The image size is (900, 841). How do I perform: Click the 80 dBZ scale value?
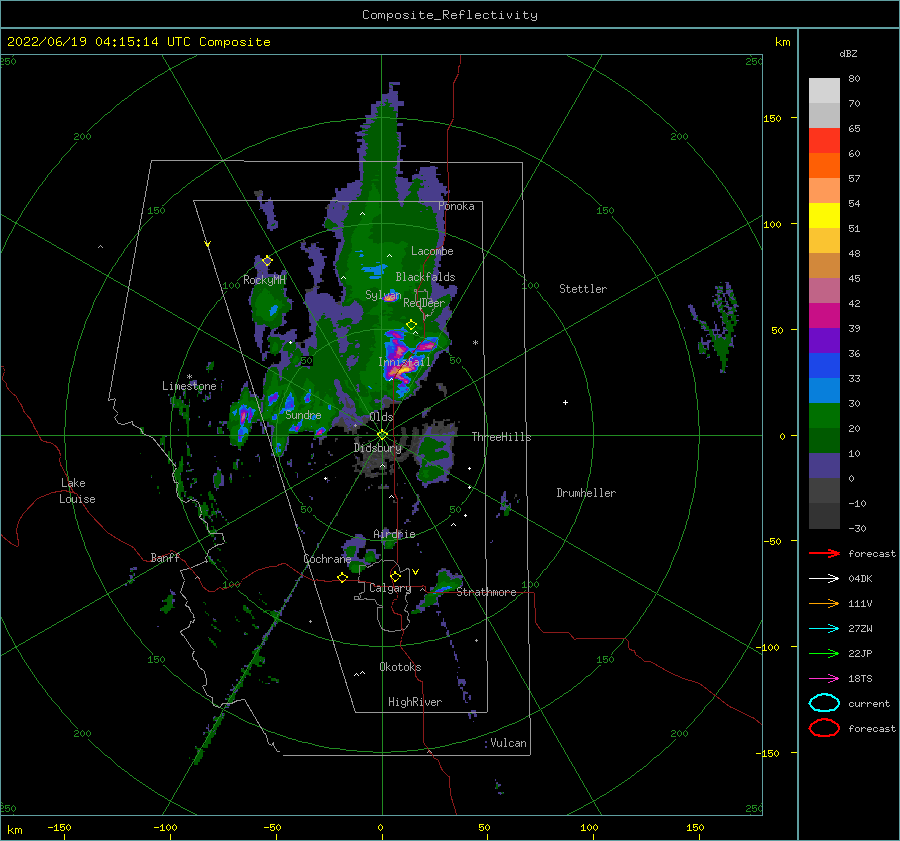(854, 78)
